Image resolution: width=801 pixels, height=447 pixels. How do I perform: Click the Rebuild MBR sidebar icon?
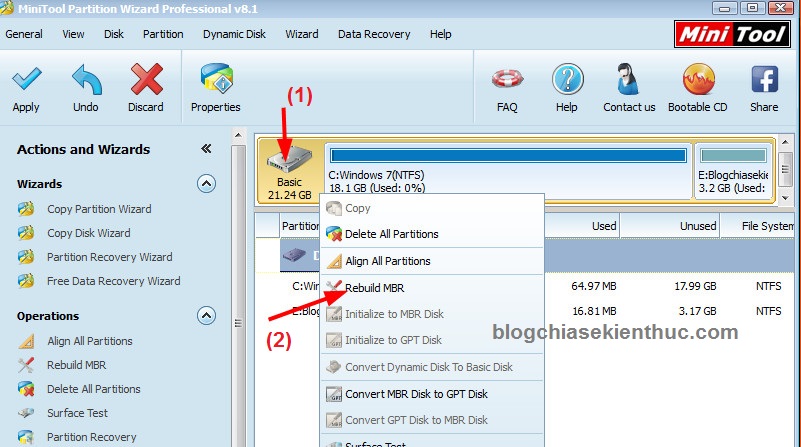pos(26,365)
